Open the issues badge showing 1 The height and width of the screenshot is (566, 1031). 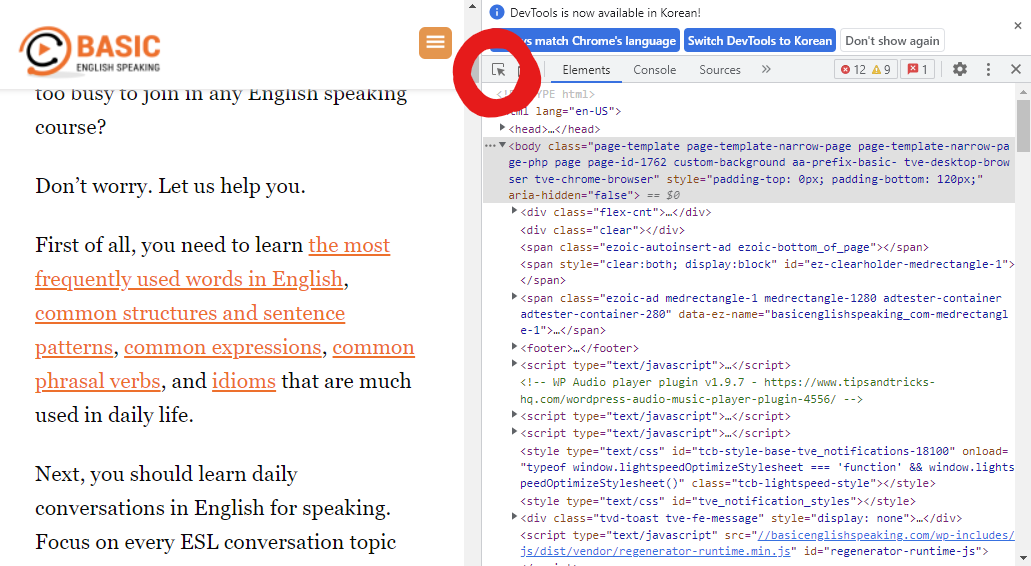point(918,70)
